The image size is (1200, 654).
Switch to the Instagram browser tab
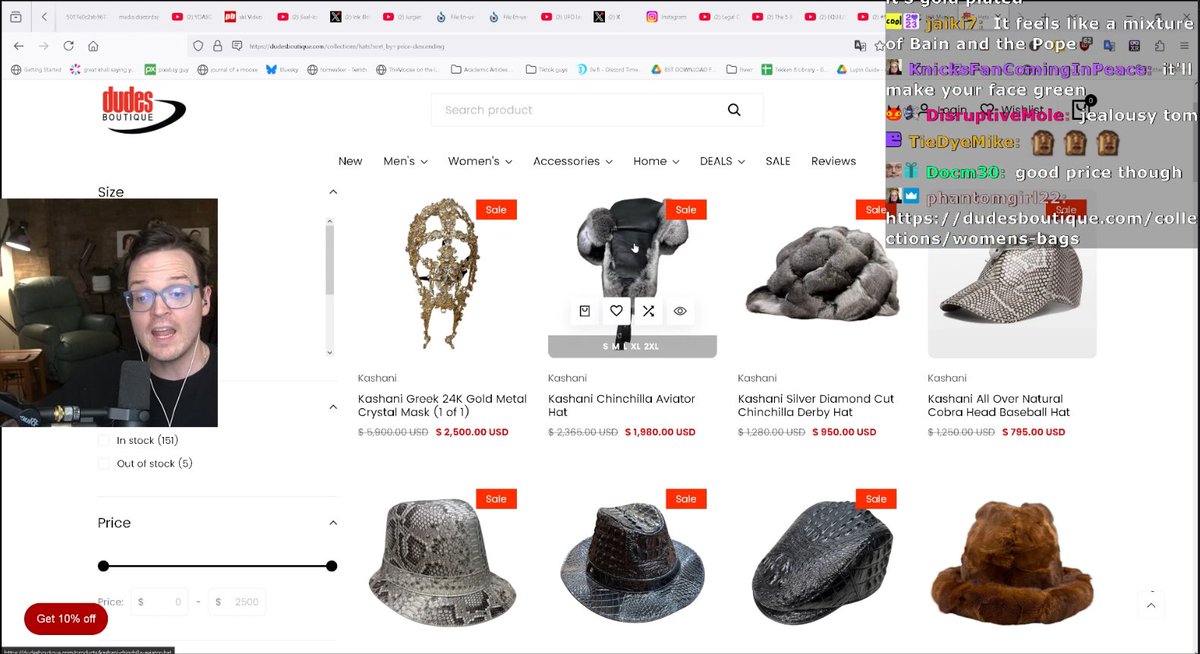(x=665, y=17)
